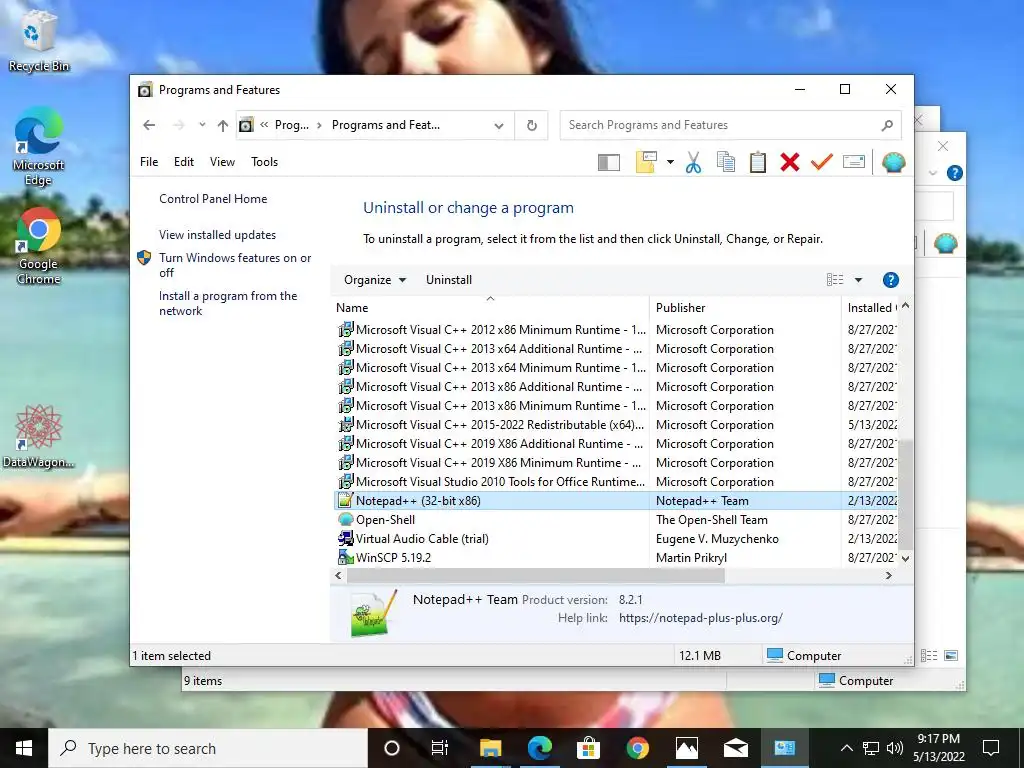The height and width of the screenshot is (768, 1024).
Task: Click the vertical scrollbar thumb of program list
Action: 905,494
